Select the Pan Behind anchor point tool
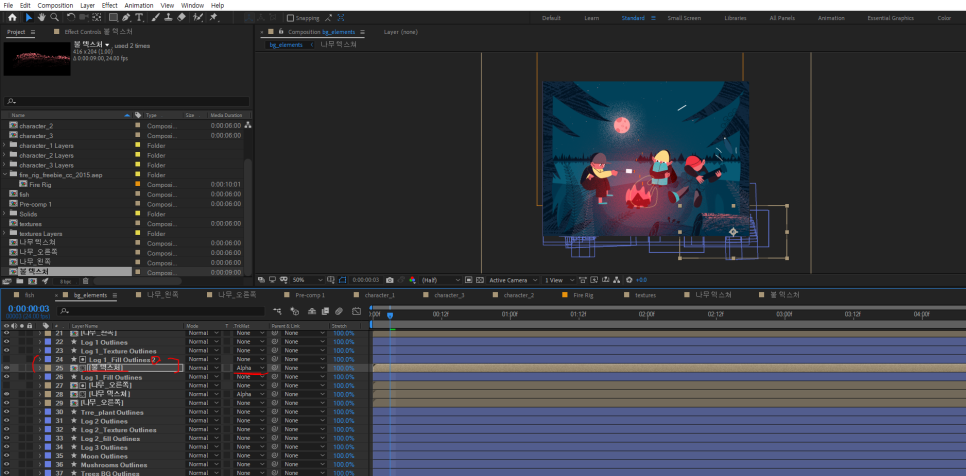This screenshot has height=476, width=966. point(97,18)
